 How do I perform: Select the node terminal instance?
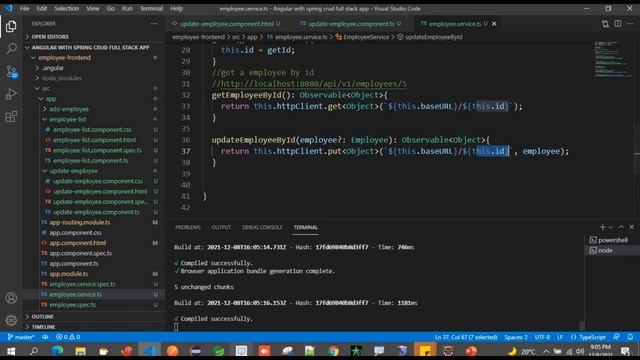[601, 250]
